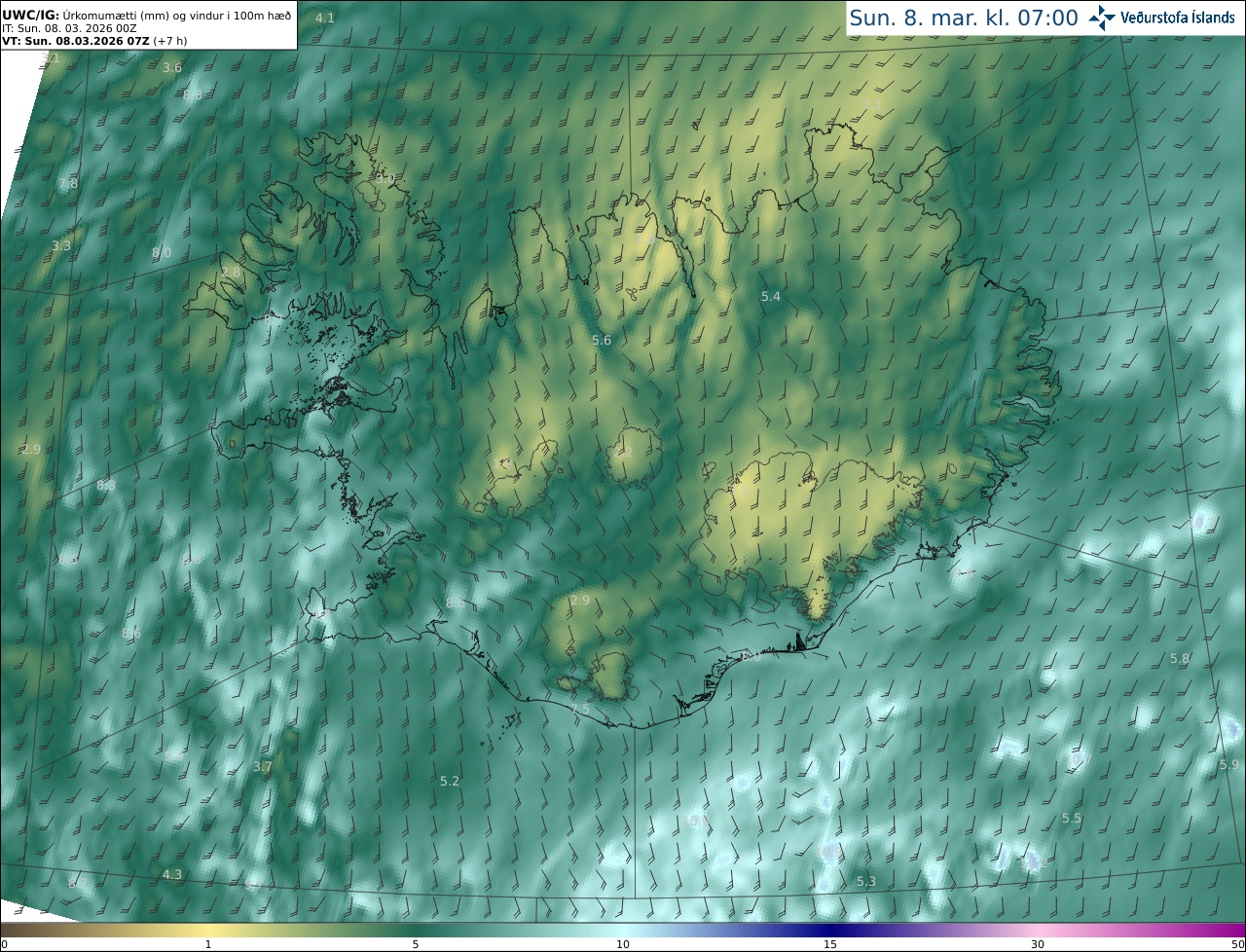Click the 5.9 value on the map
Viewport: 1246px width, 952px height.
(1229, 764)
